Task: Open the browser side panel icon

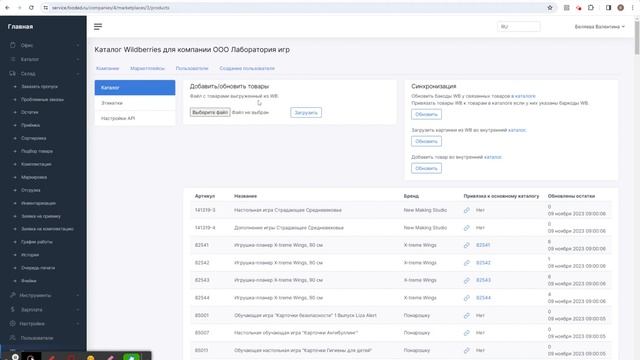Action: tap(608, 8)
